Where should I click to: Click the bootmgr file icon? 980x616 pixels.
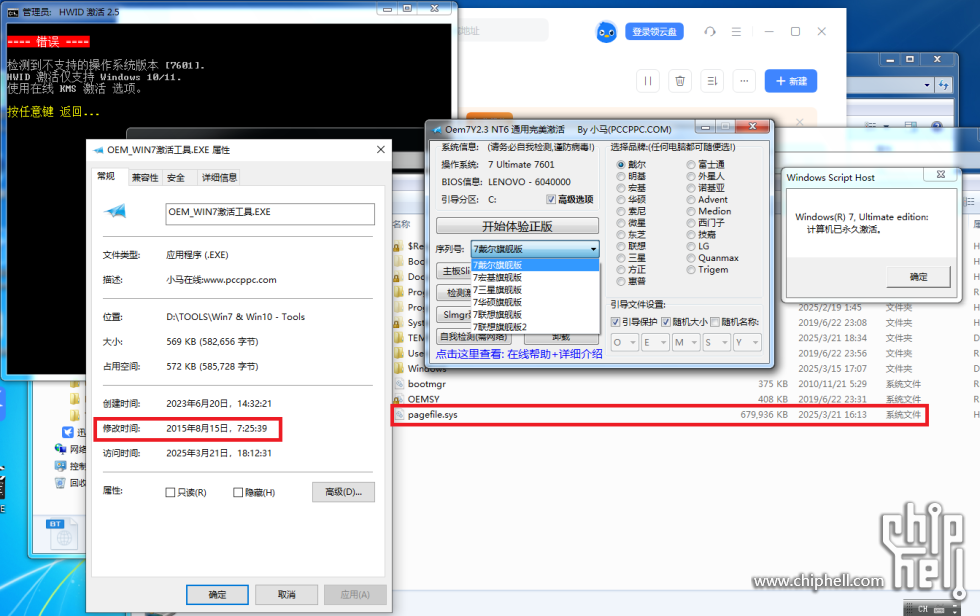[399, 384]
